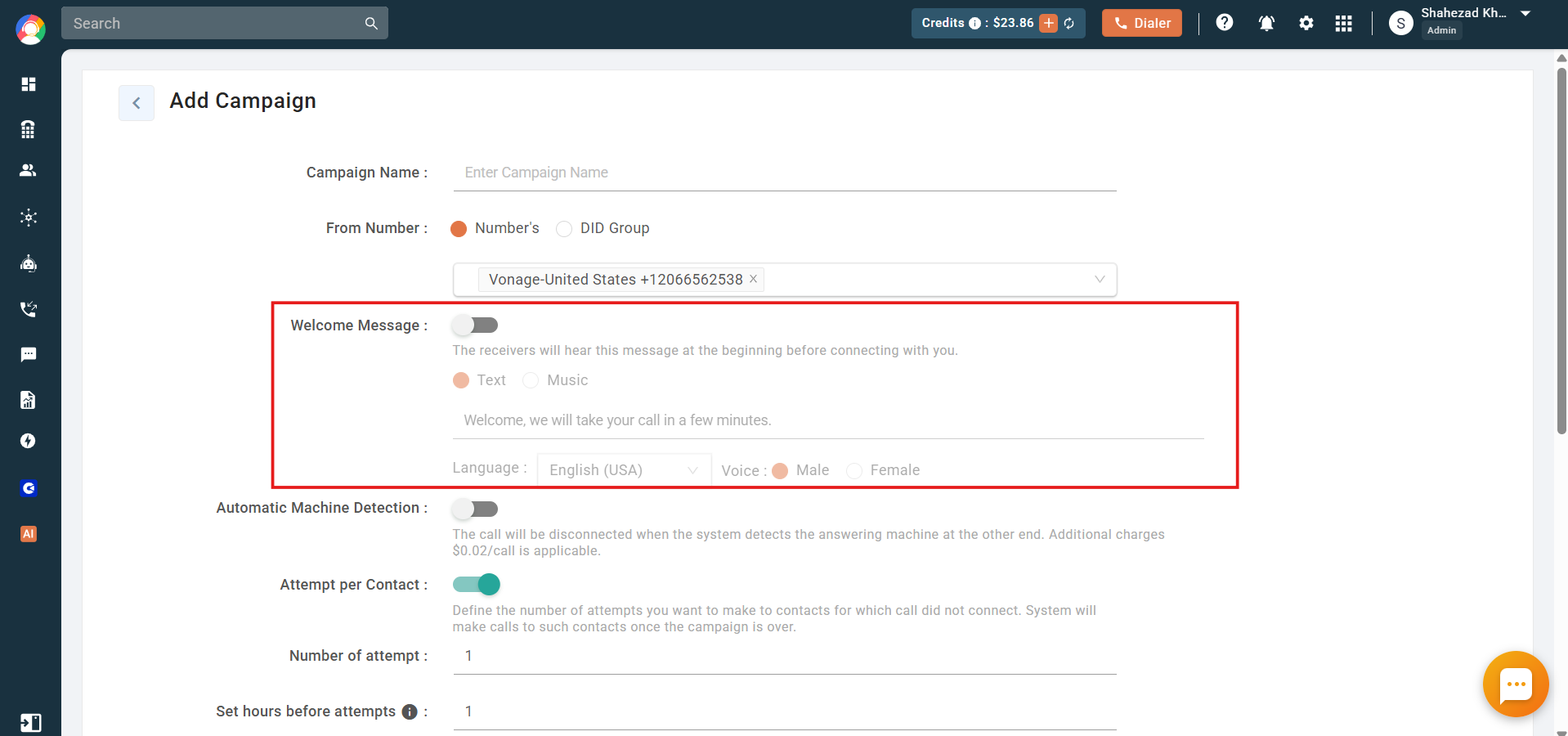Open the Language English (USA) dropdown
The width and height of the screenshot is (1568, 736).
(x=624, y=470)
